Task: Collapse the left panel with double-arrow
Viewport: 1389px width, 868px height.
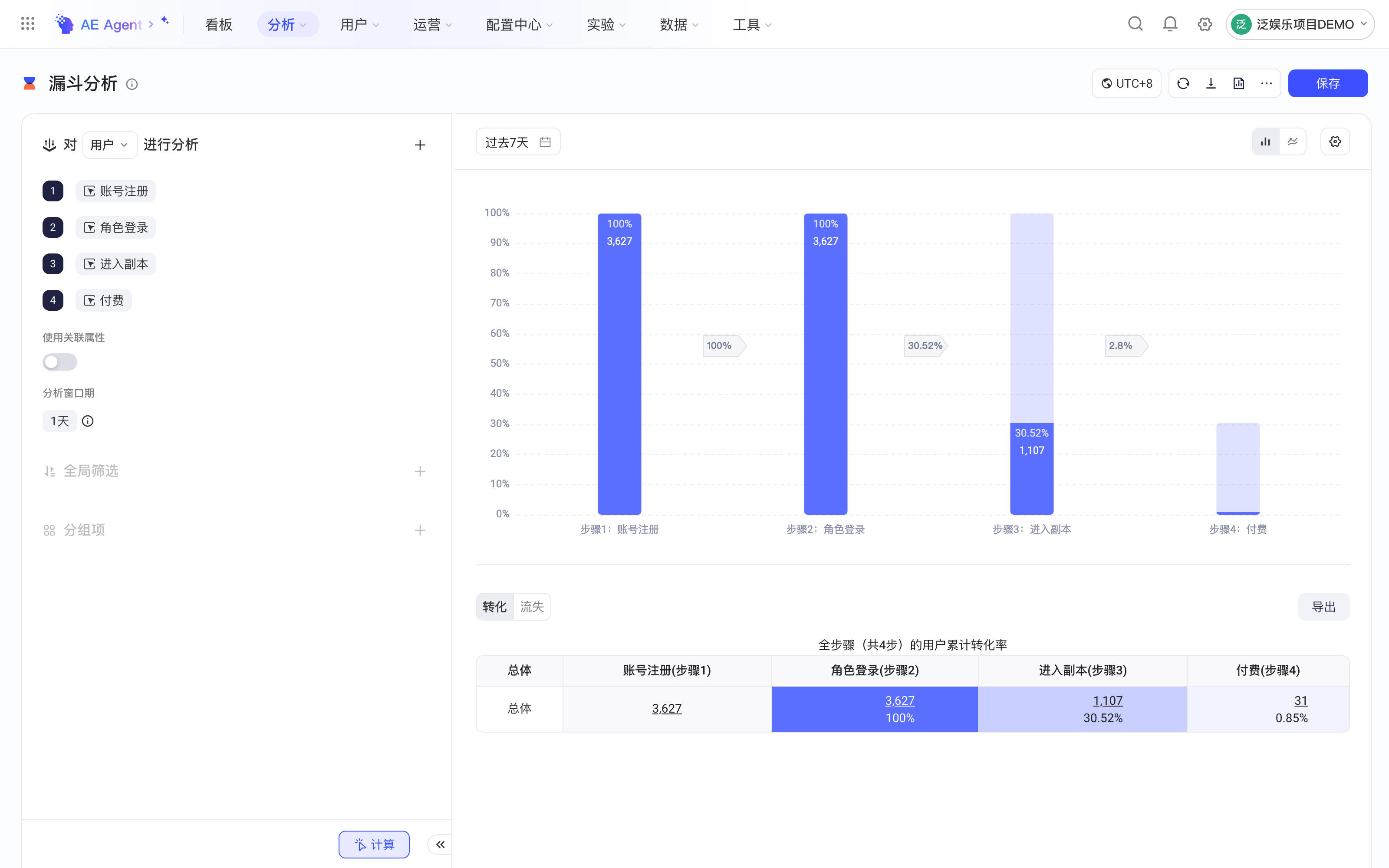Action: tap(440, 845)
